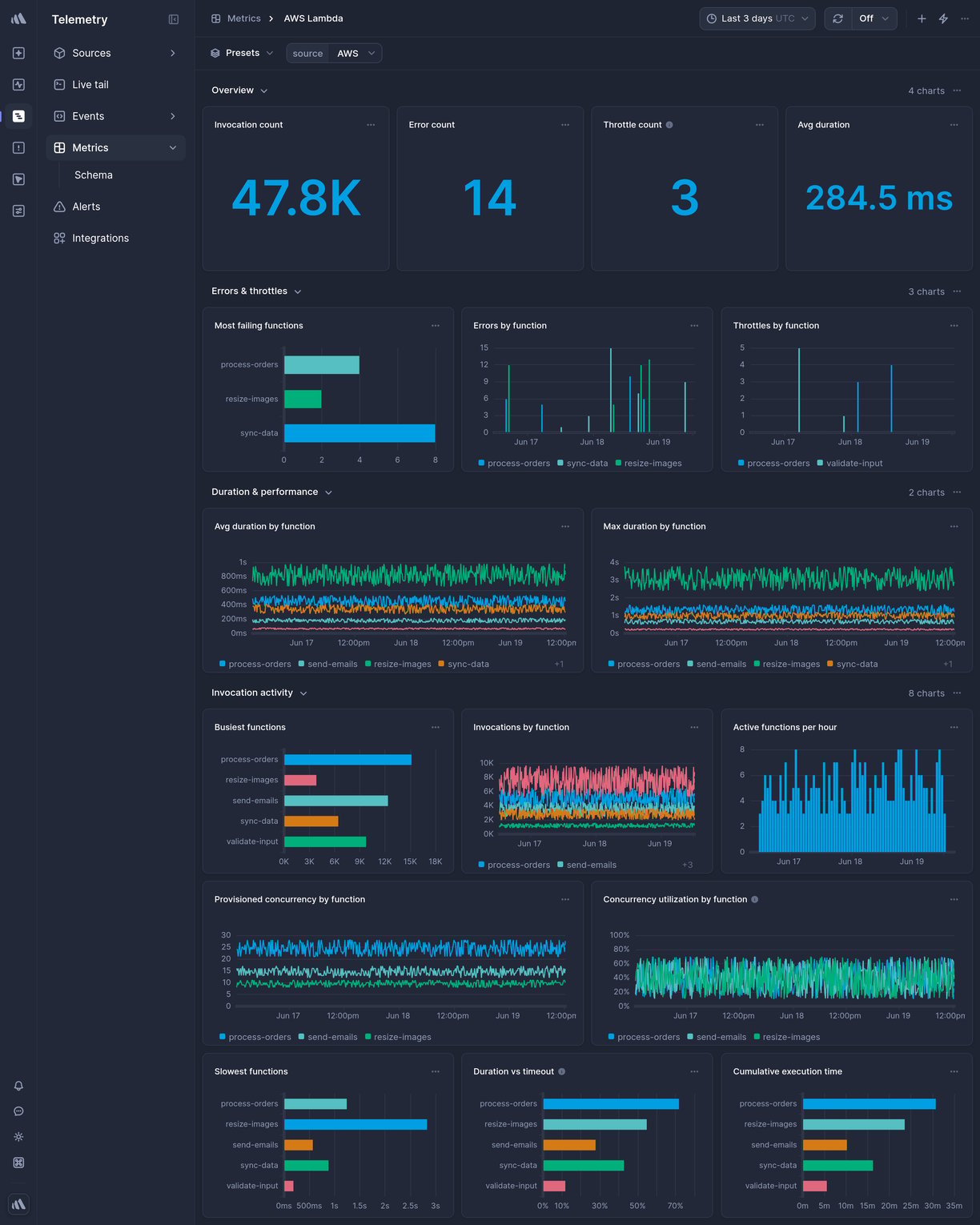Screen dimensions: 980x1225
Task: Open Throttles by function chart options menu
Action: (954, 326)
